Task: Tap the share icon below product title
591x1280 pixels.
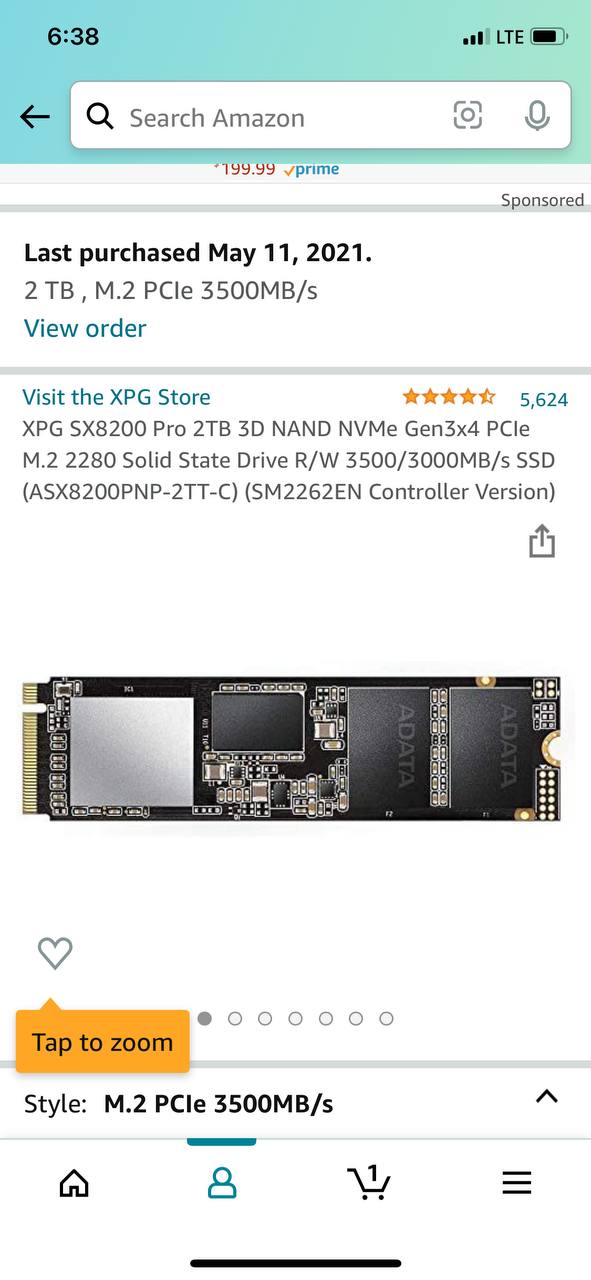Action: point(541,540)
